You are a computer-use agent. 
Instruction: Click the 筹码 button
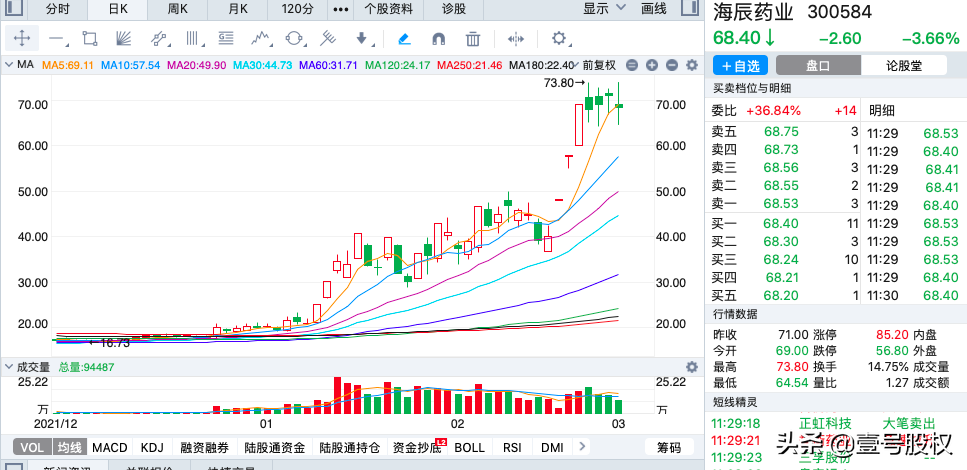click(x=669, y=447)
